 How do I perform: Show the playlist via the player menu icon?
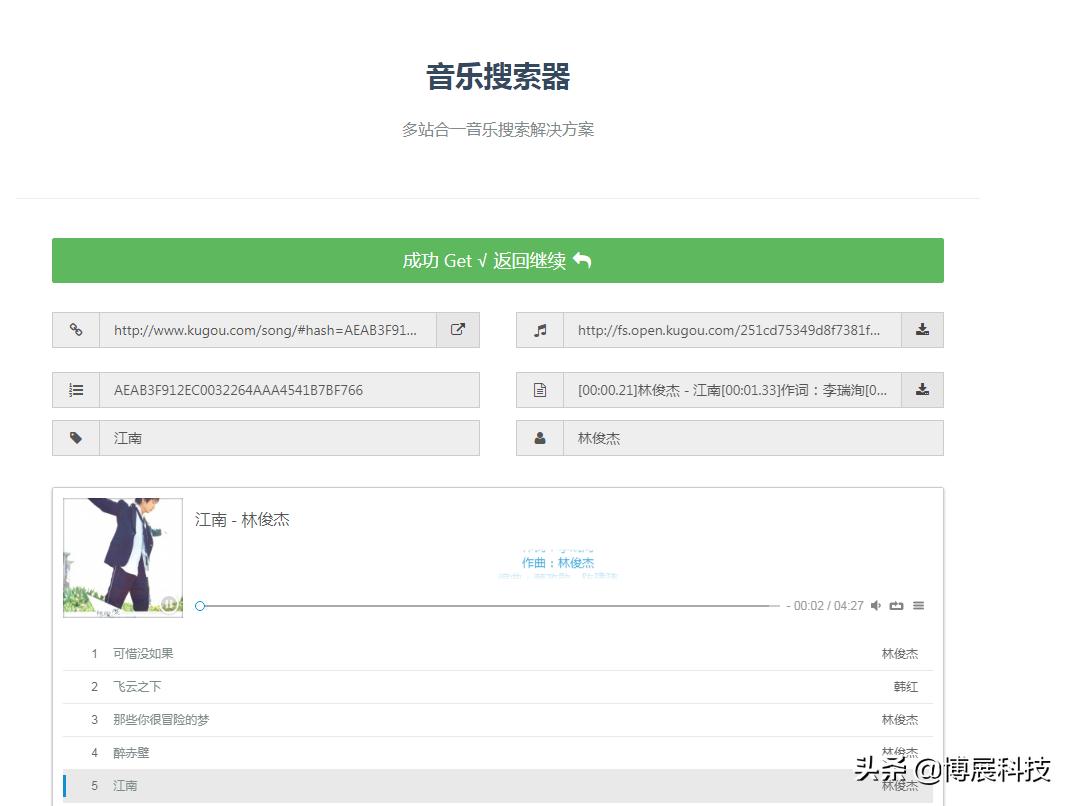918,605
